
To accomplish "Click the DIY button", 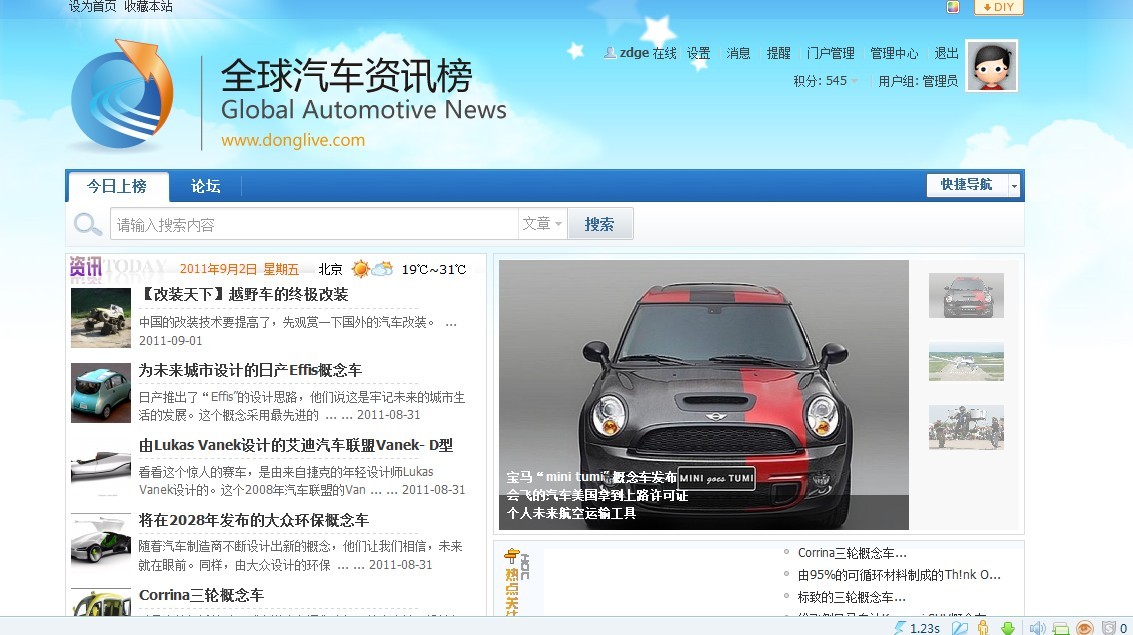I will pyautogui.click(x=999, y=7).
